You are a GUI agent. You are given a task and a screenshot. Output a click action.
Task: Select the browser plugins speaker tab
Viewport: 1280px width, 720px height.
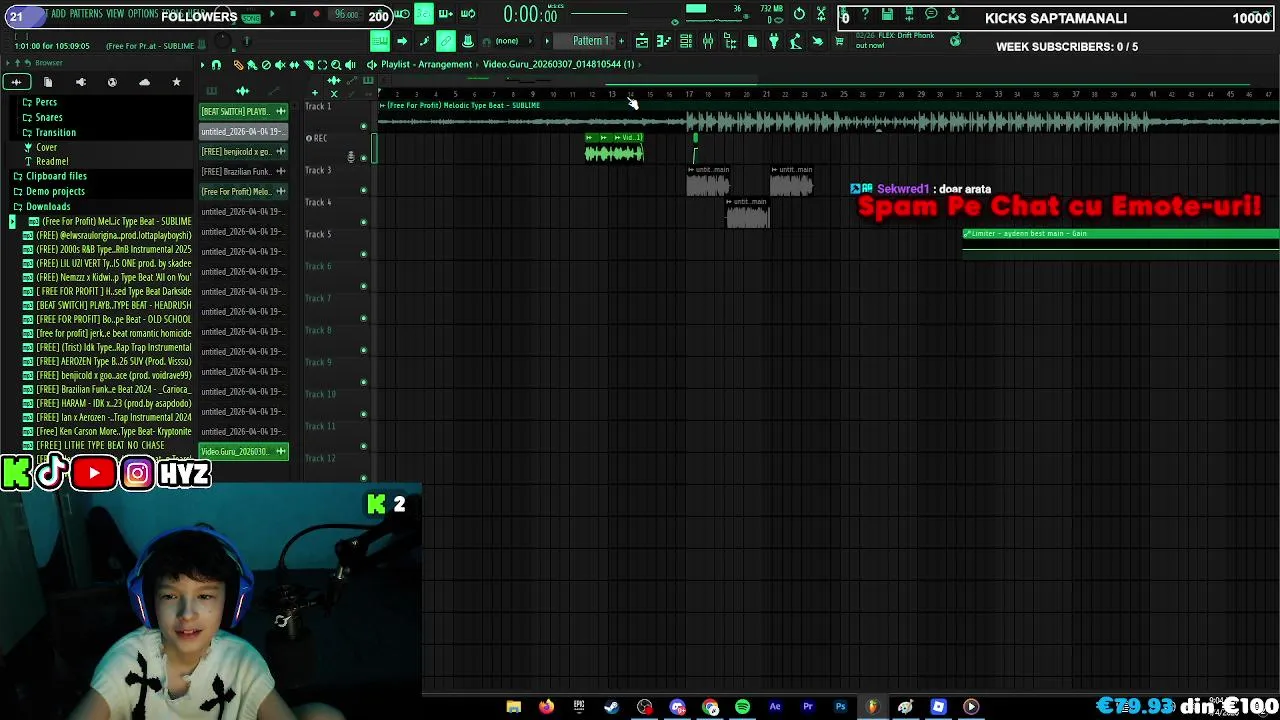tap(80, 82)
